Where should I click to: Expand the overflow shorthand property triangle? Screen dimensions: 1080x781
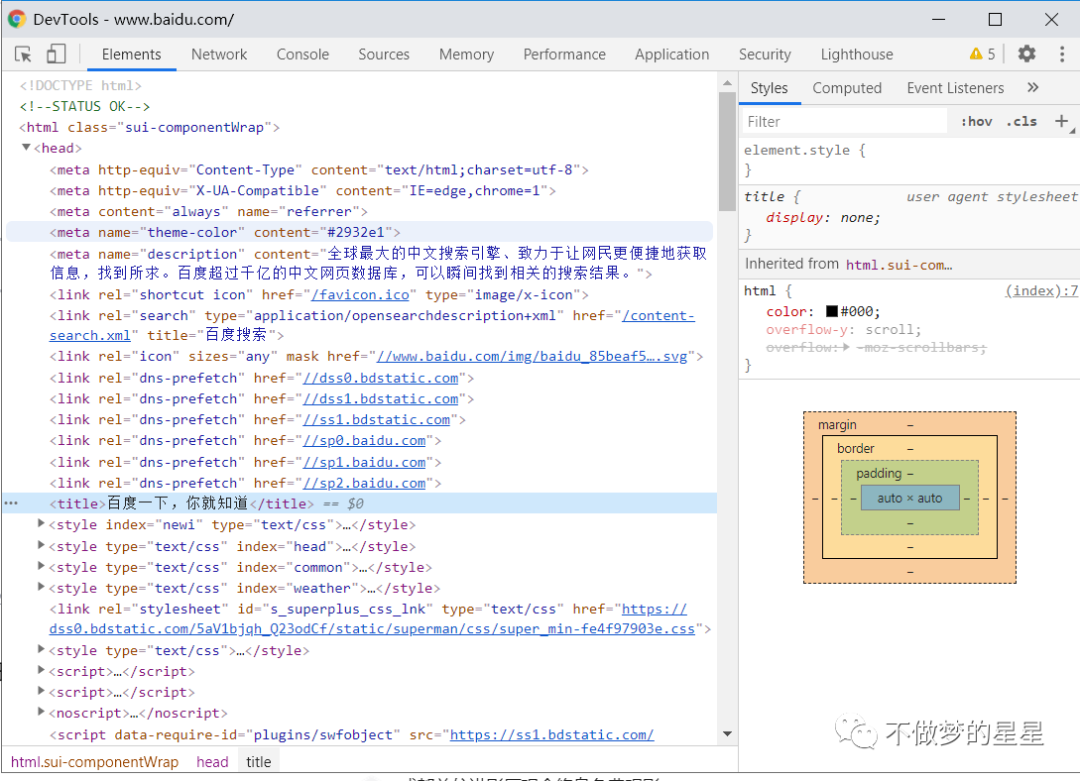846,347
